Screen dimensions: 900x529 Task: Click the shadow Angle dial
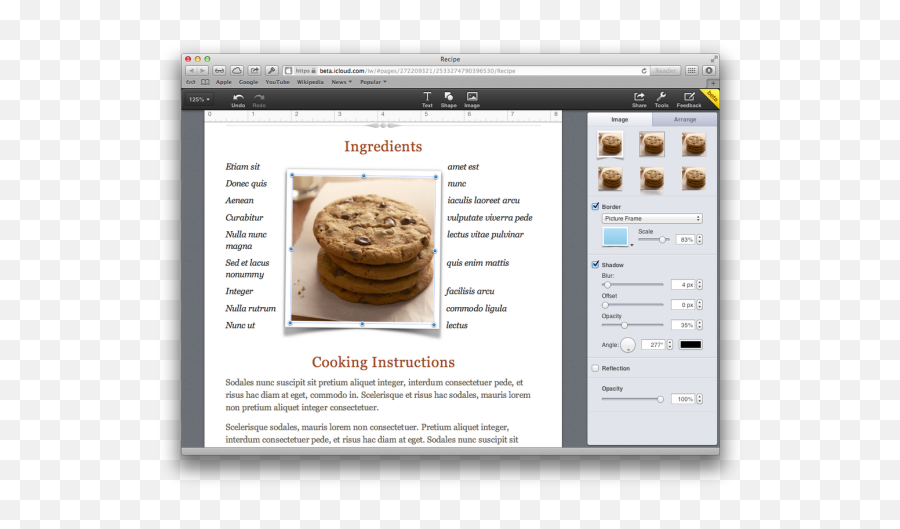pos(628,344)
